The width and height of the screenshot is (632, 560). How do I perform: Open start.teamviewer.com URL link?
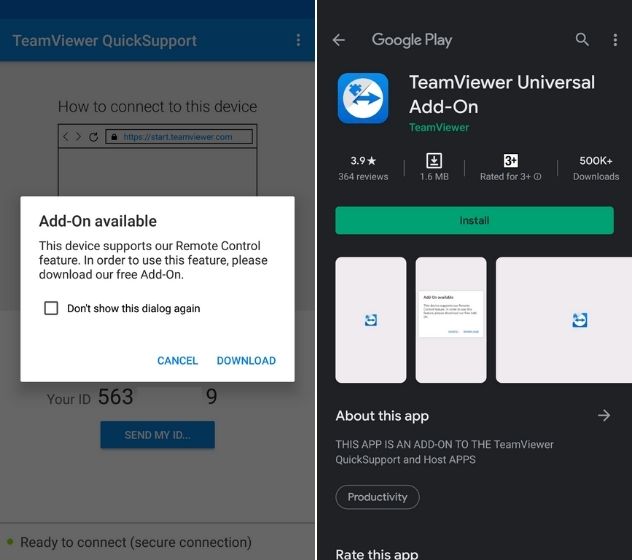178,137
